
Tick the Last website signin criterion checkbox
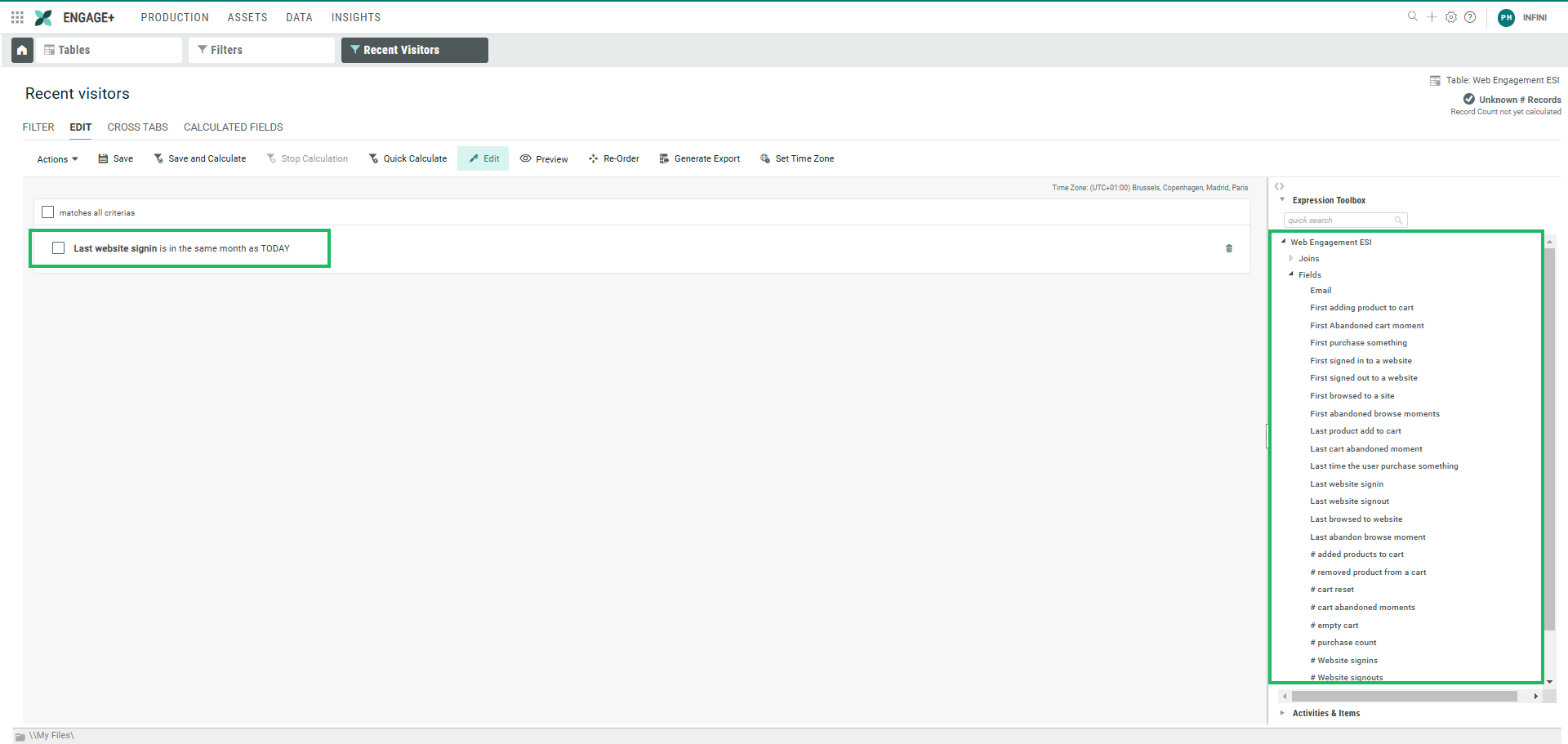click(x=59, y=248)
